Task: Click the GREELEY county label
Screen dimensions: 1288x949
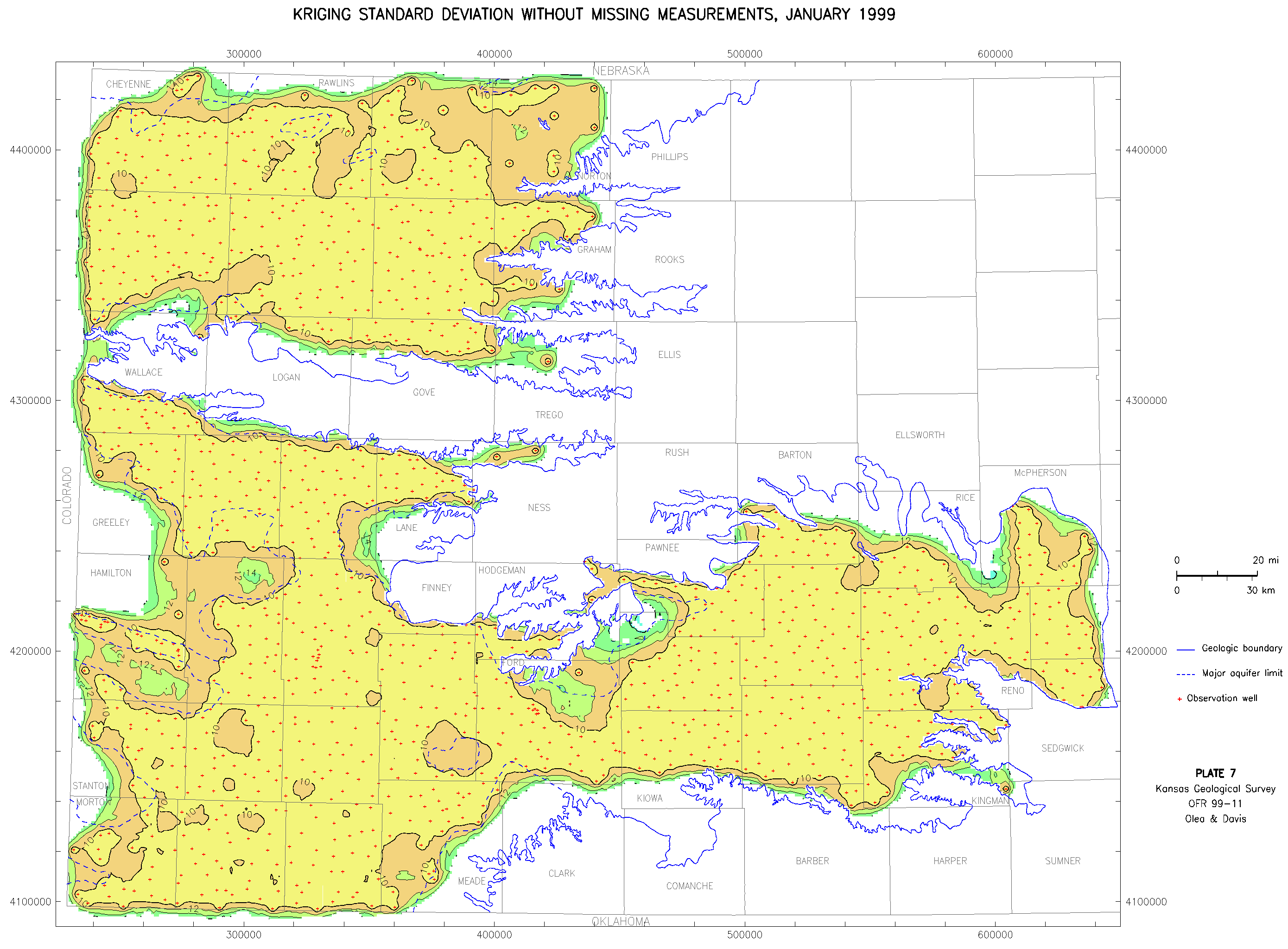Action: [111, 523]
